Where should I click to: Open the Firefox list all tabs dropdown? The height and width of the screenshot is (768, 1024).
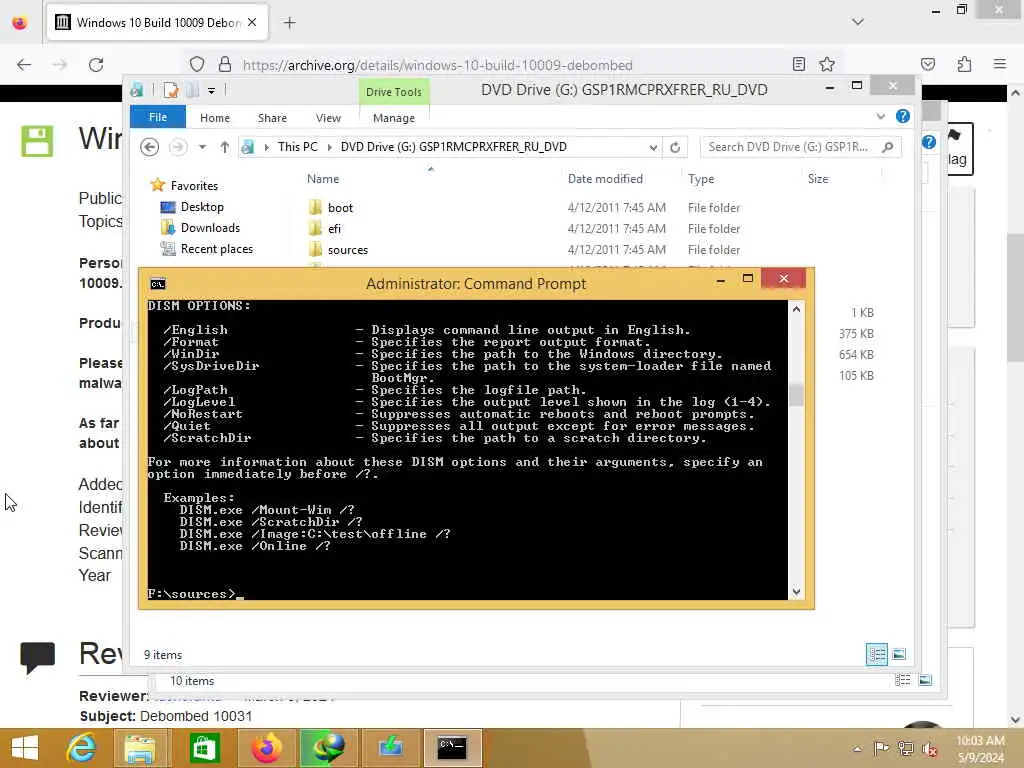point(857,22)
